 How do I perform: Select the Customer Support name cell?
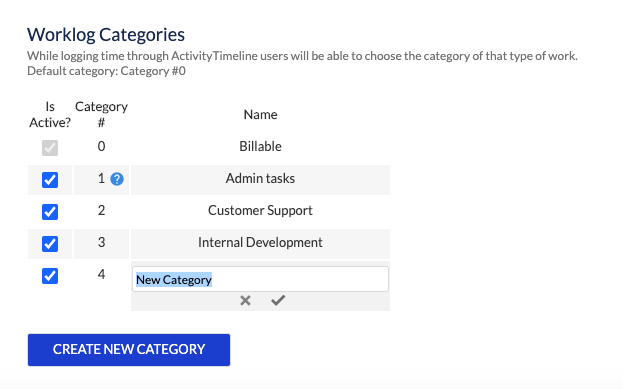tap(260, 211)
